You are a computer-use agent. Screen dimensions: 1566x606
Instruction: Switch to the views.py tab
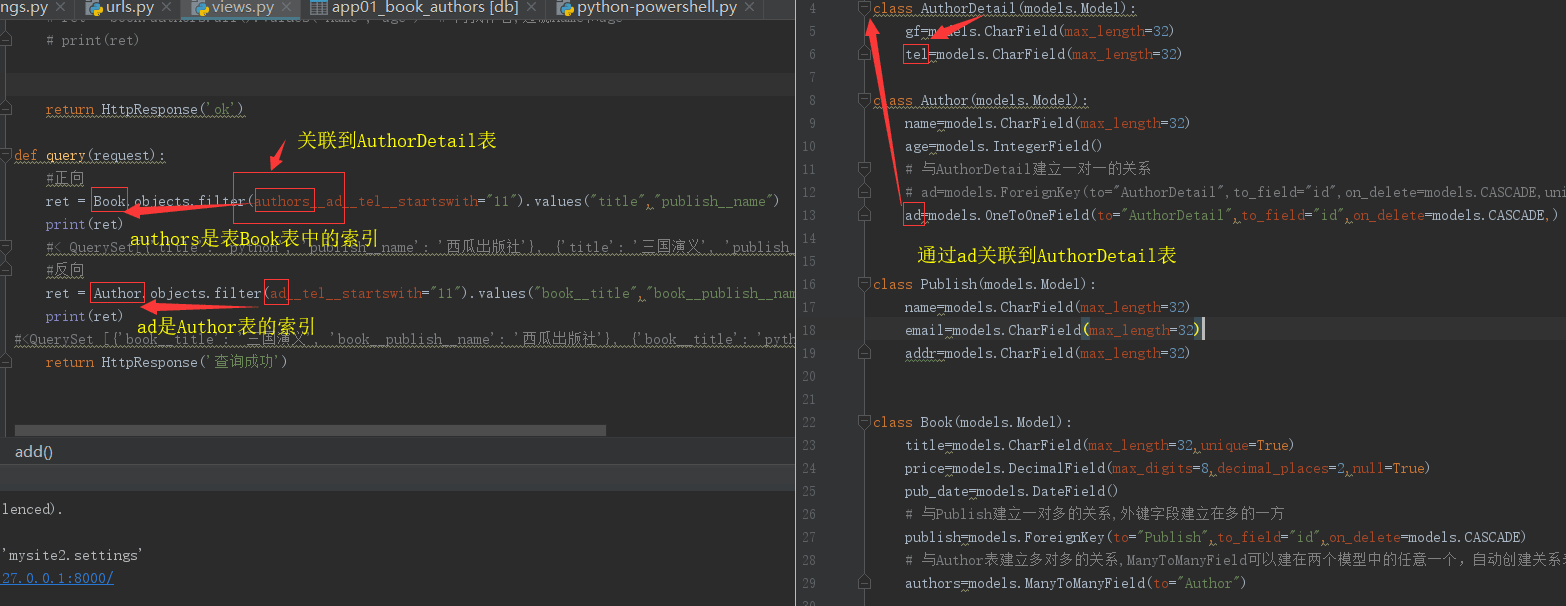coord(243,8)
